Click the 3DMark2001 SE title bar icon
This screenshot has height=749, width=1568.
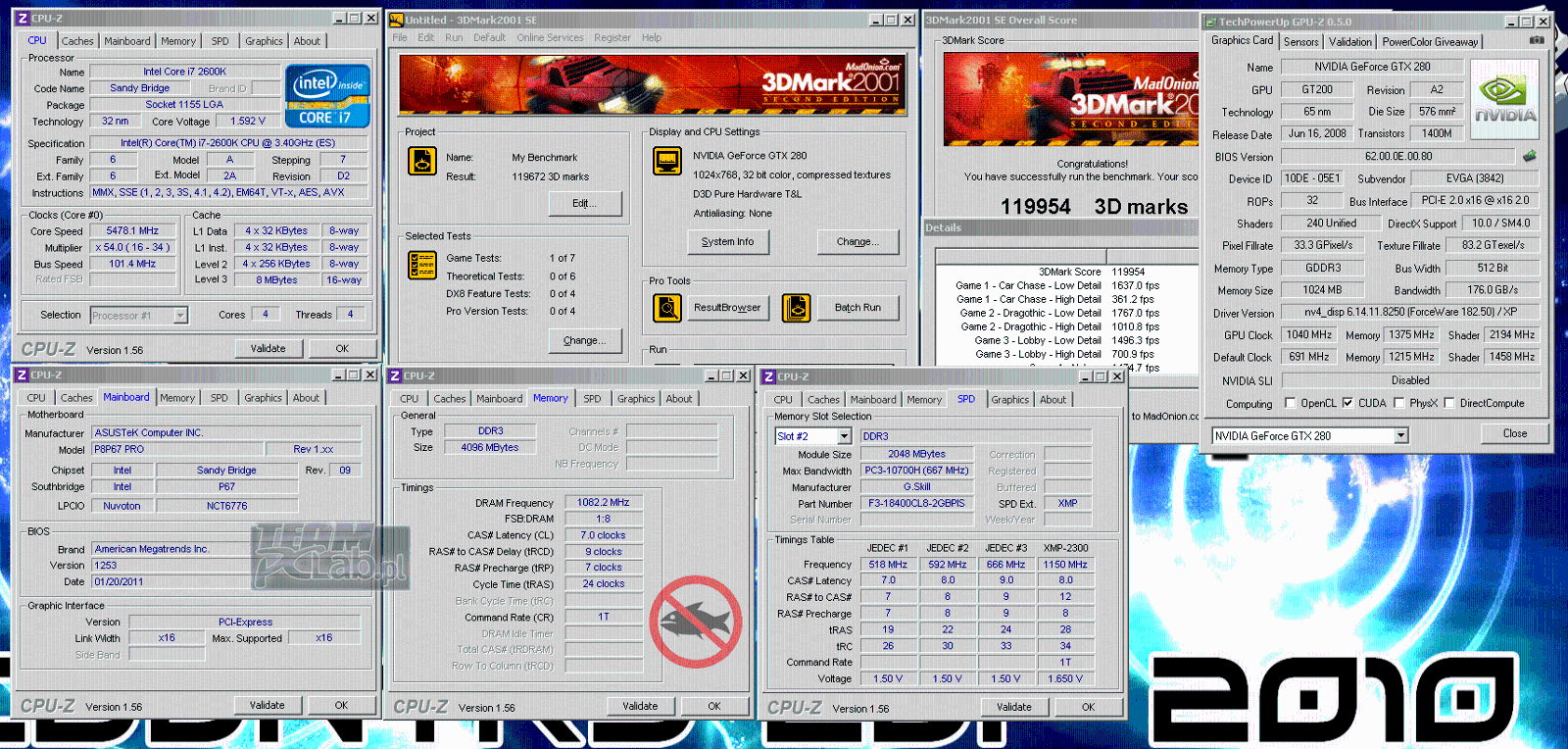coord(396,20)
